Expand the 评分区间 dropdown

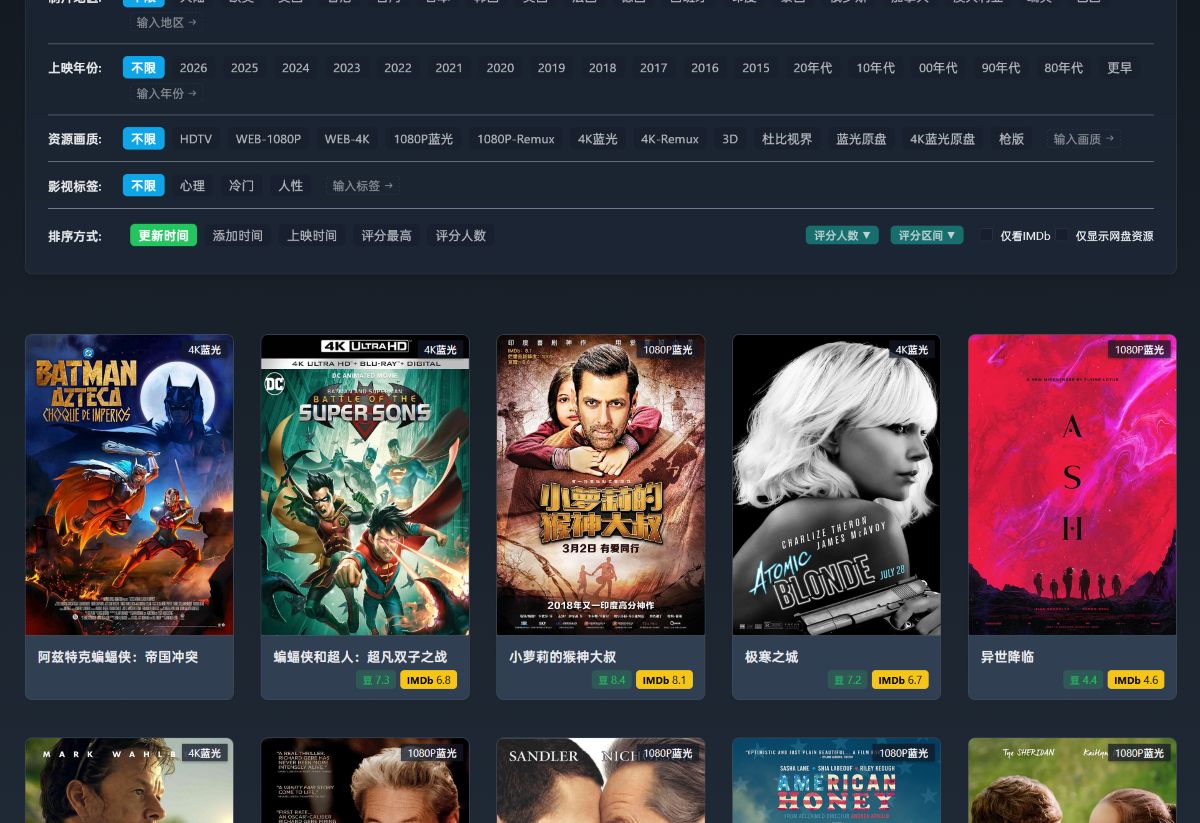926,236
